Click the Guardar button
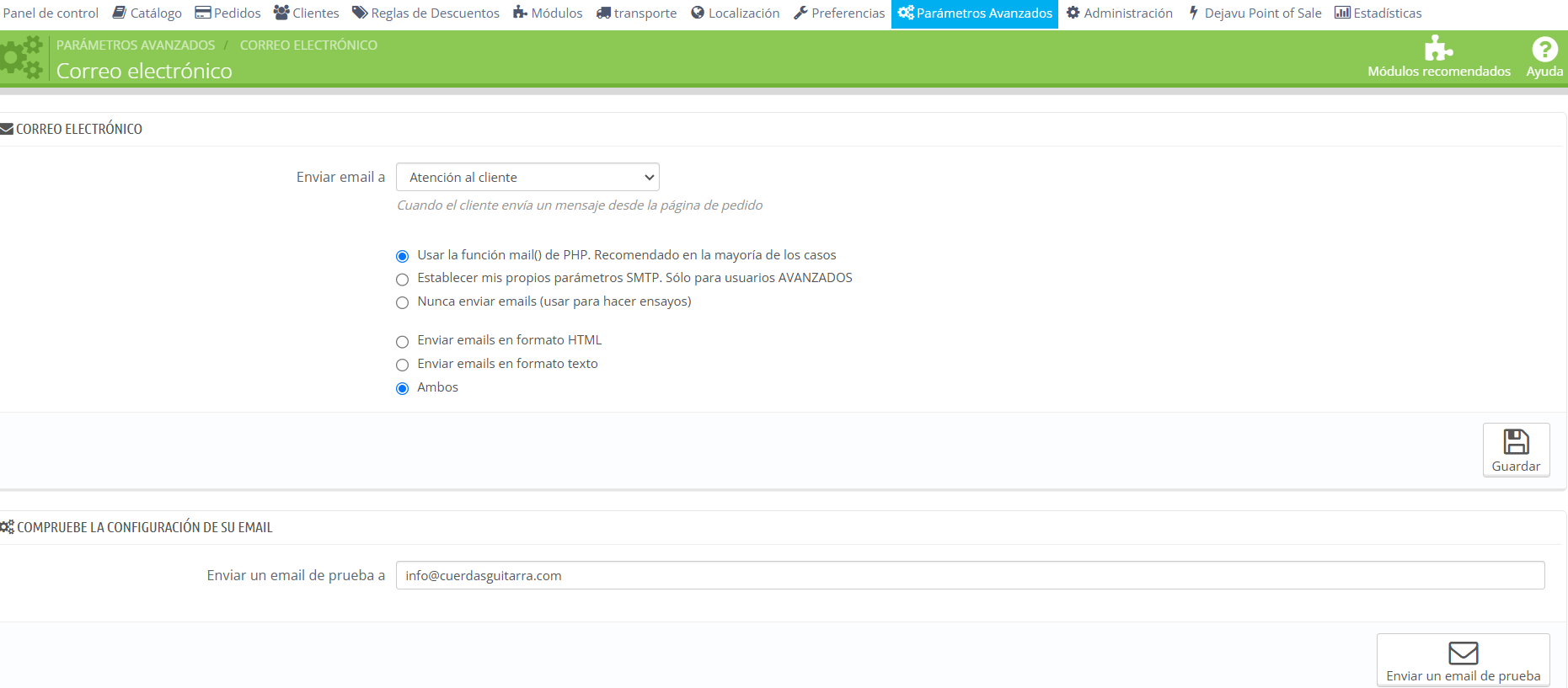The image size is (1568, 688). [1516, 450]
